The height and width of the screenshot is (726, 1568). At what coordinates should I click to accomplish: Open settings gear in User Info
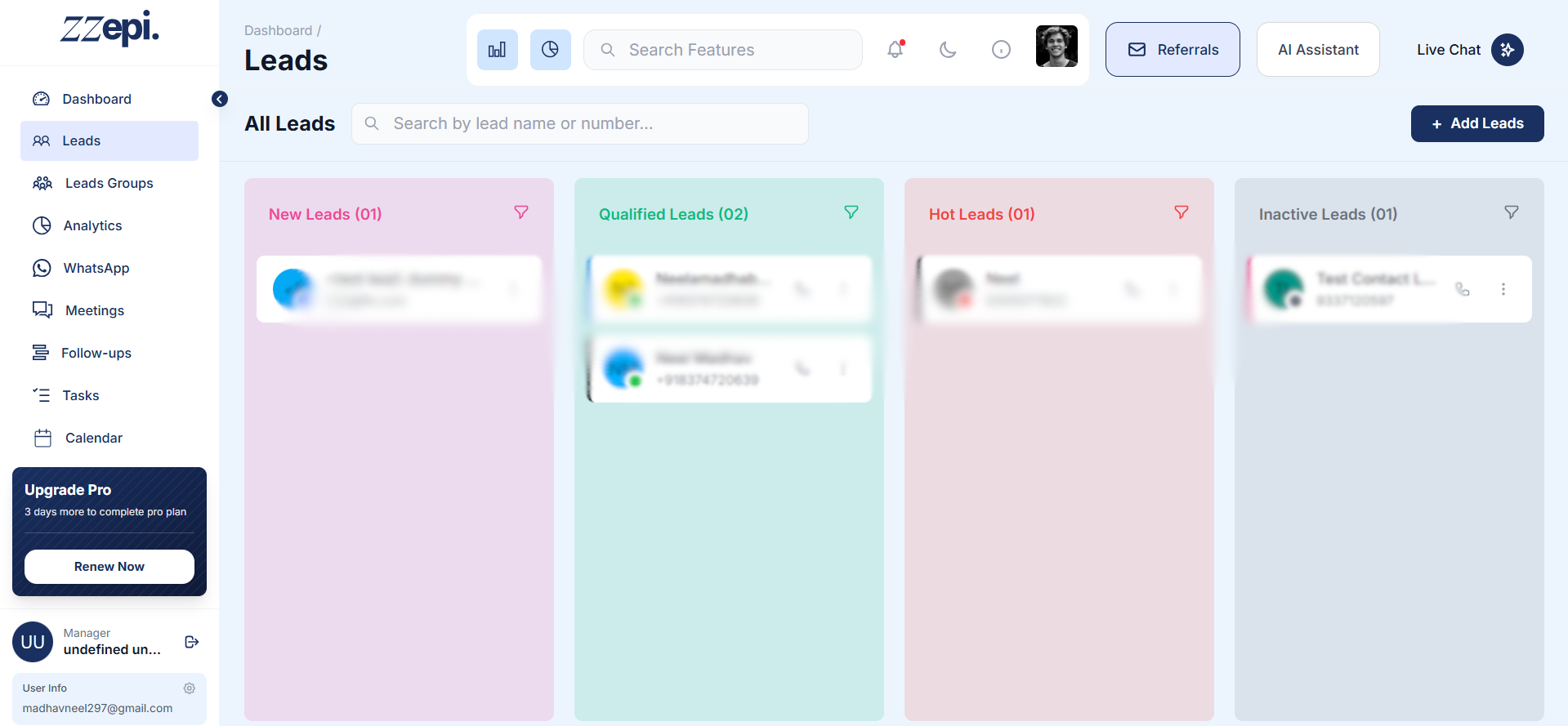[x=190, y=688]
